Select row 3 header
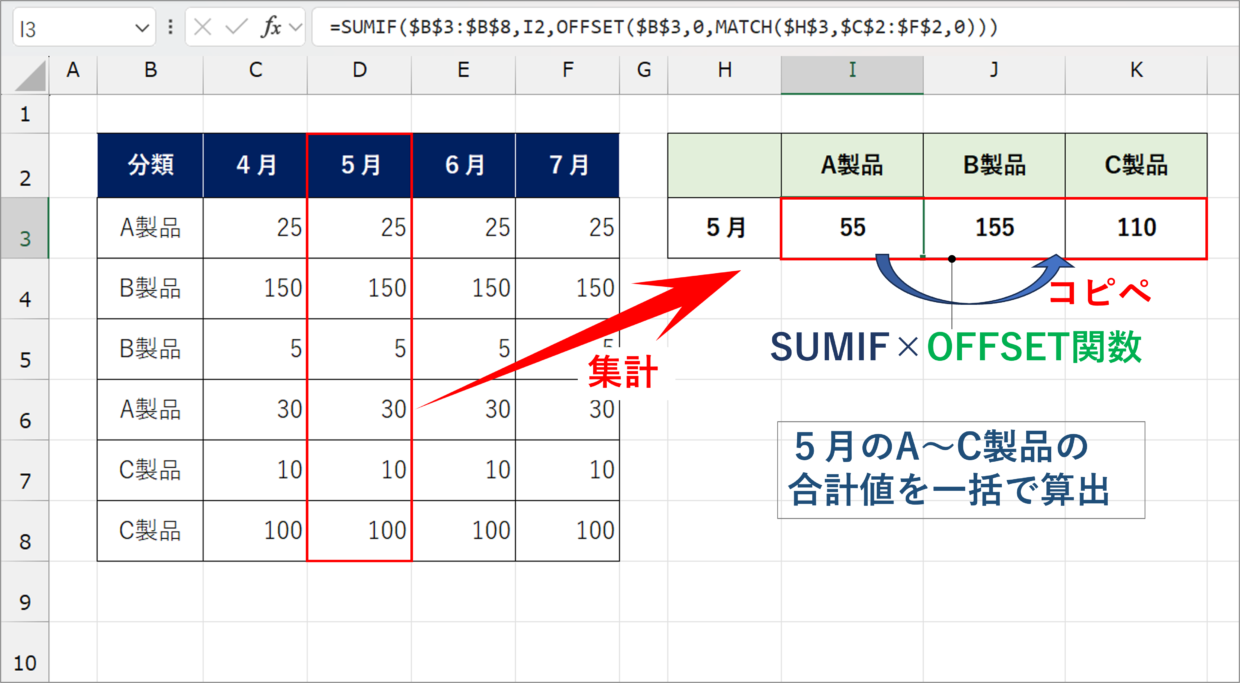Image resolution: width=1240 pixels, height=683 pixels. click(24, 238)
